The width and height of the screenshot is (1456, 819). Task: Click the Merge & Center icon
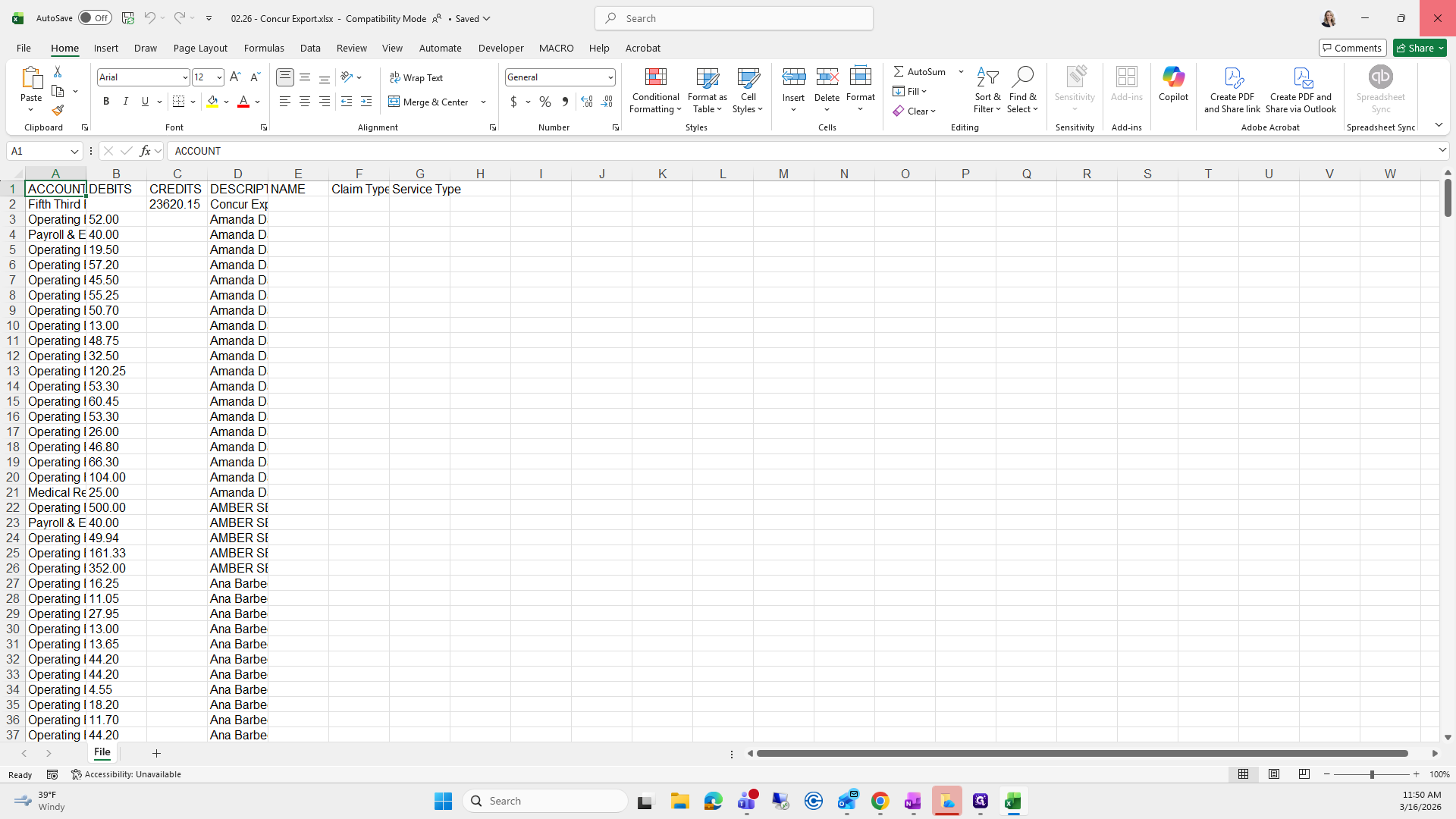coord(394,102)
